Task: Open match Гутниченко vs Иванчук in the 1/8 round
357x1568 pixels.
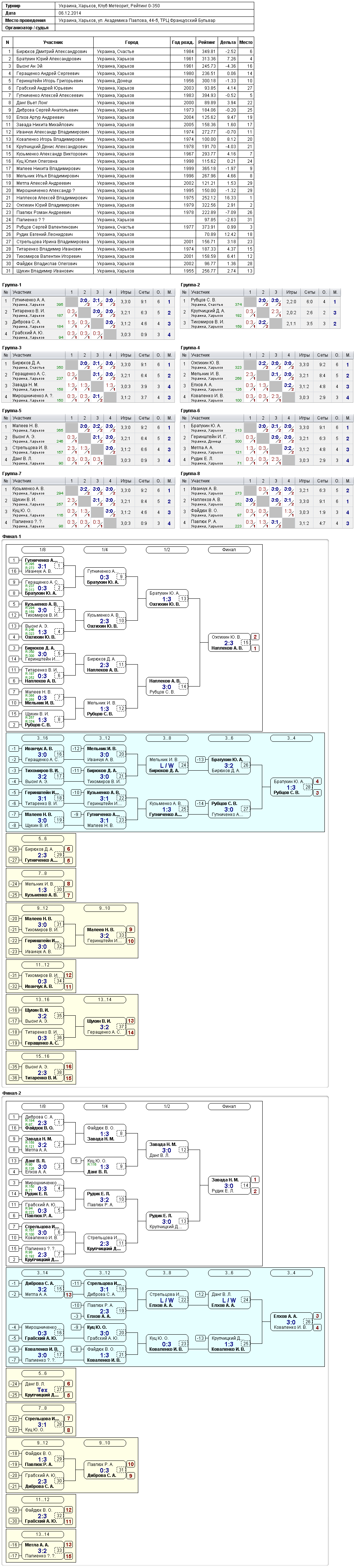Action: click(42, 566)
